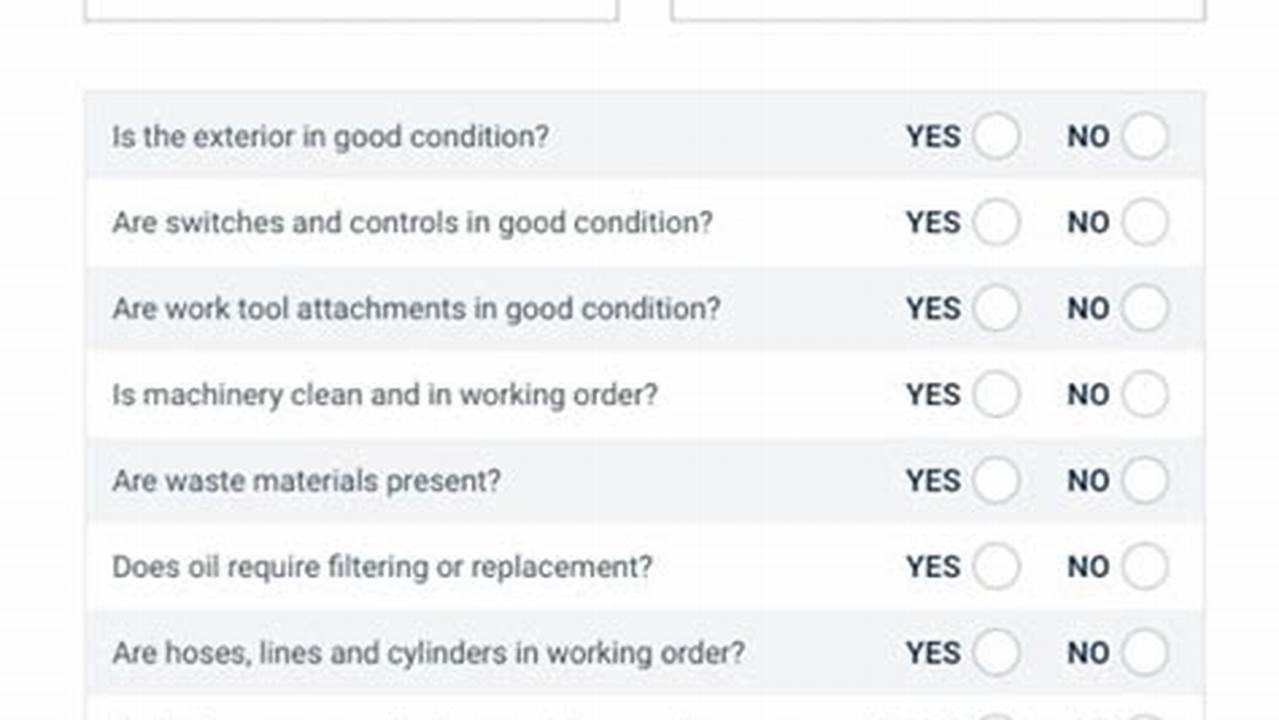
Task: Mark NO for oil filtering or replacement
Action: [1145, 567]
